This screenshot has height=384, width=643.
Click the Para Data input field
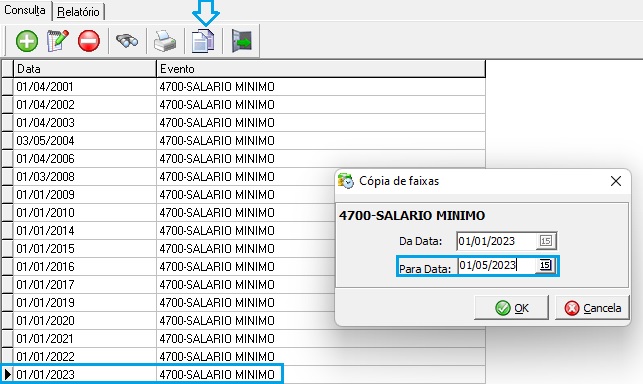point(497,265)
